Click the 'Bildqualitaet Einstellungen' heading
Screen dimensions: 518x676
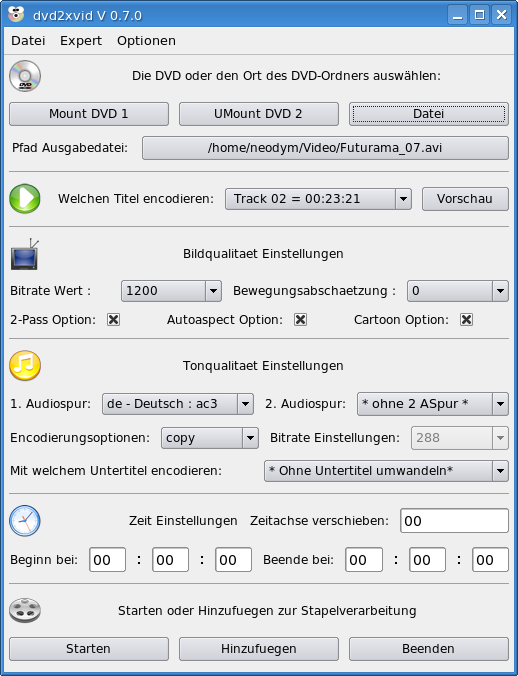(x=263, y=254)
